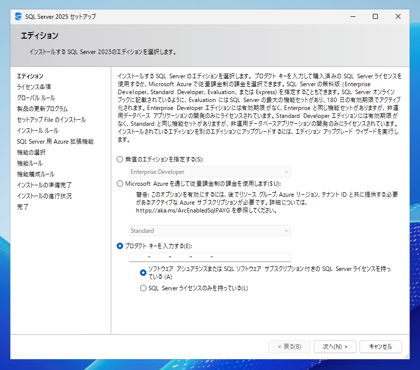Select the SQL Server 用 Azure 拡張機能 step
This screenshot has width=420, height=370.
(x=55, y=141)
